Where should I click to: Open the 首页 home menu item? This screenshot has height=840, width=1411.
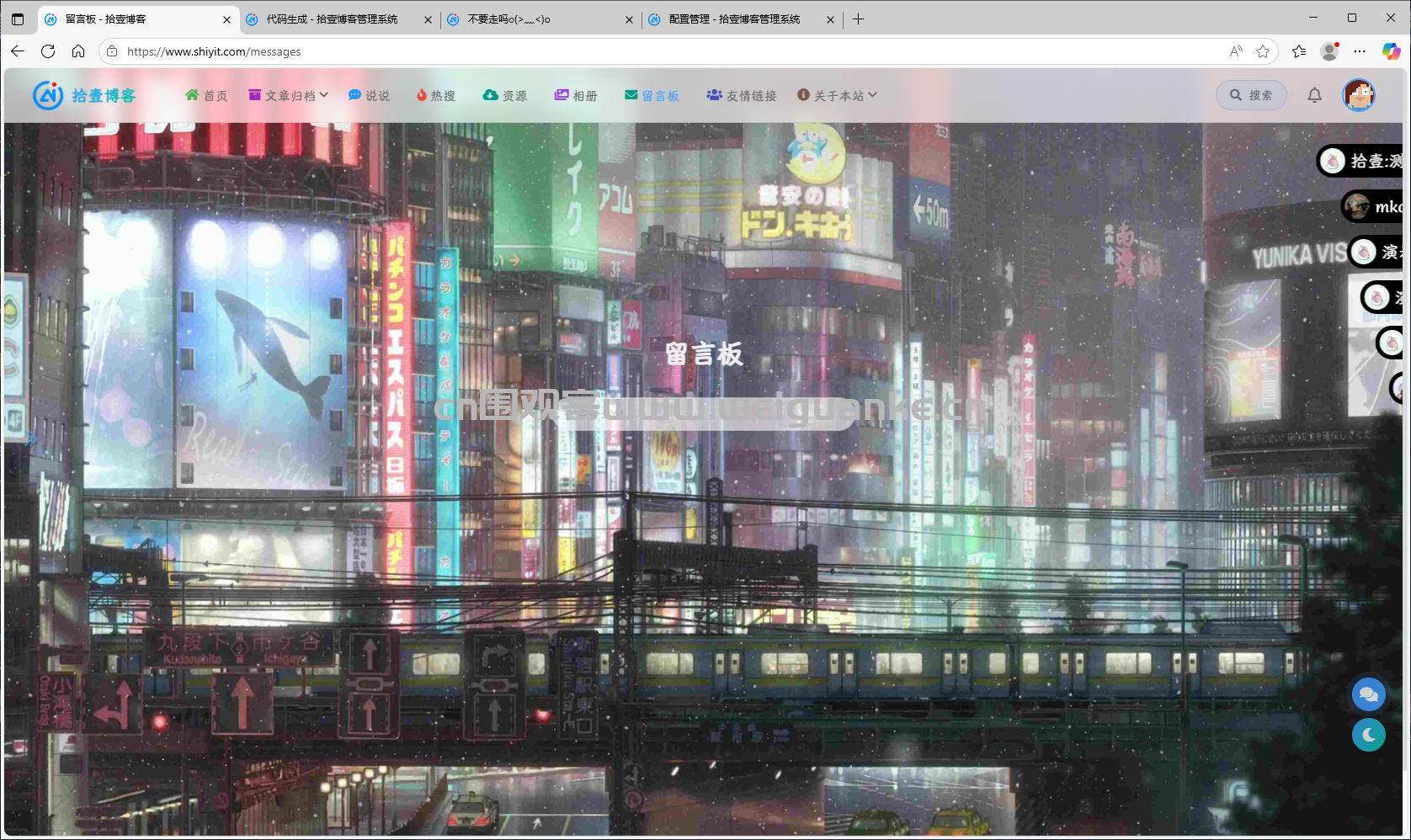coord(206,95)
